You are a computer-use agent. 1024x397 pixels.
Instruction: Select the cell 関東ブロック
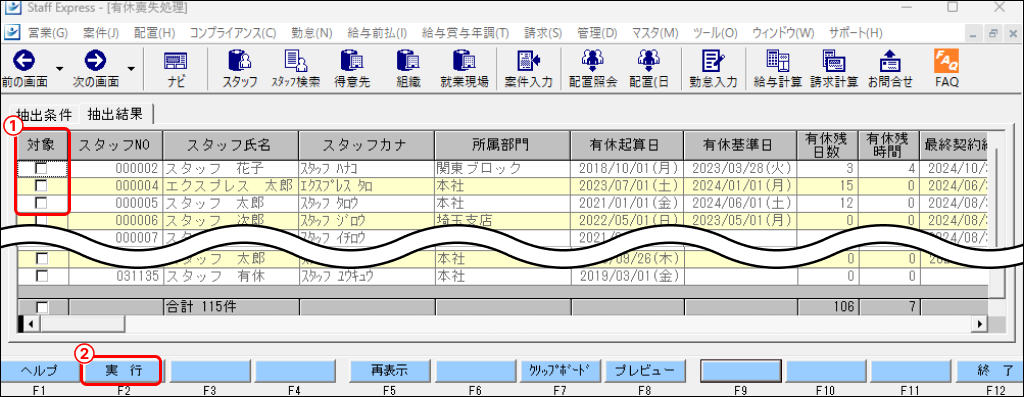coord(502,168)
